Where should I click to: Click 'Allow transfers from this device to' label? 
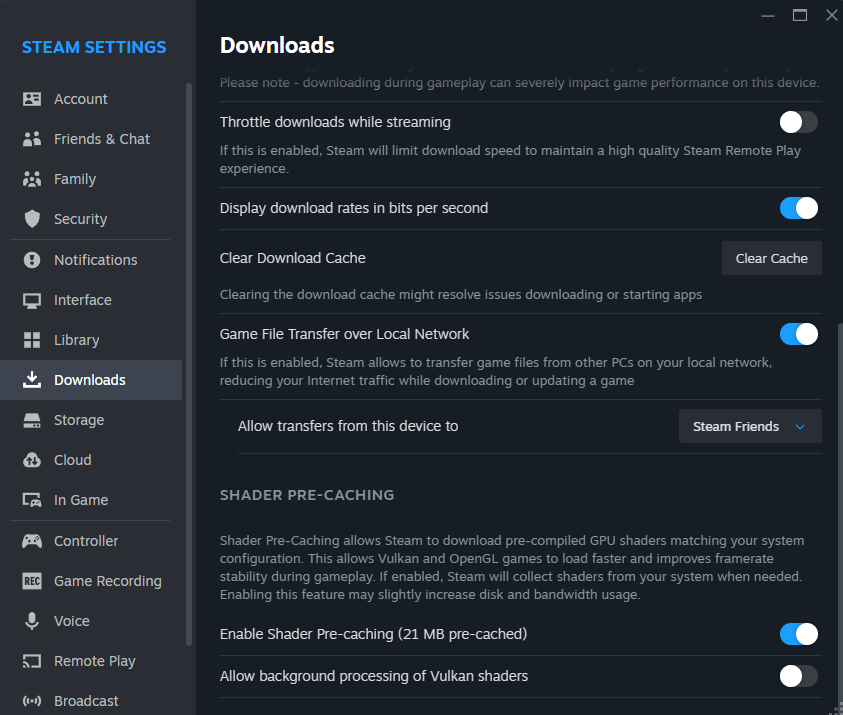(348, 426)
